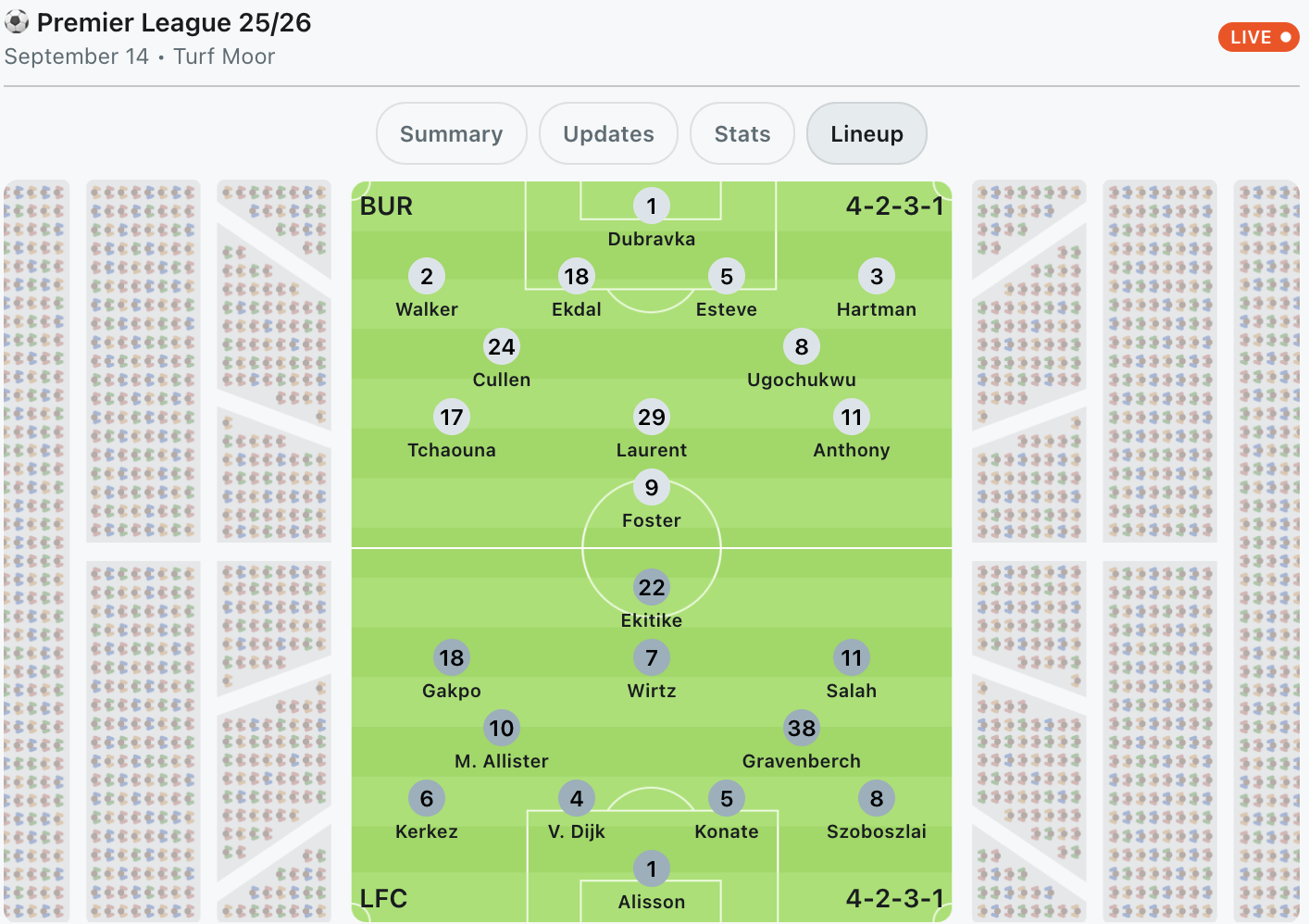
Task: Click Szoboszlai's player name
Action: pyautogui.click(x=877, y=831)
